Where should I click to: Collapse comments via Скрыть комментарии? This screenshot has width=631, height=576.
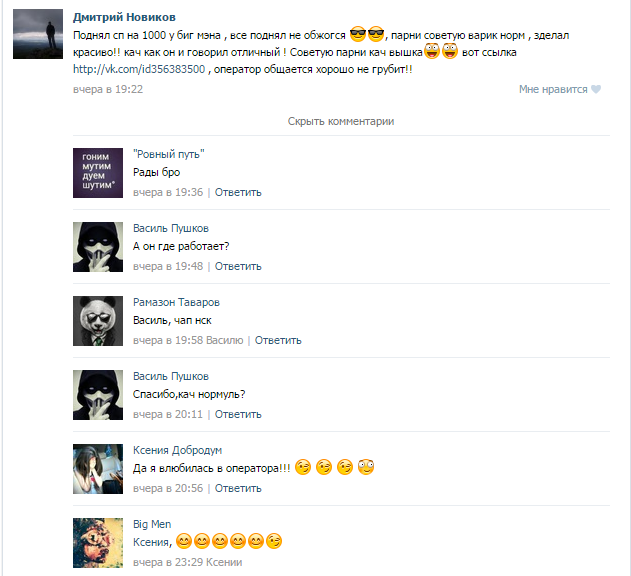click(x=341, y=121)
